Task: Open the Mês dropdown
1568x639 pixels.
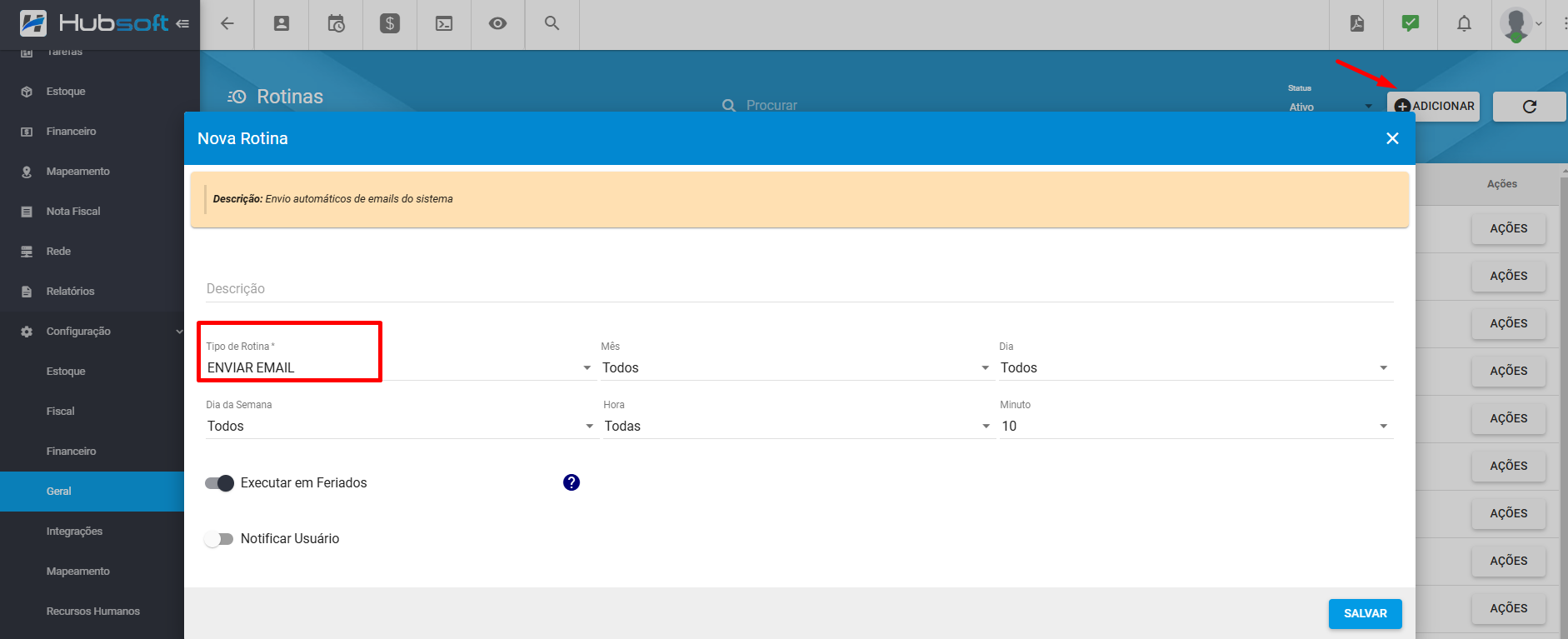Action: tap(796, 367)
